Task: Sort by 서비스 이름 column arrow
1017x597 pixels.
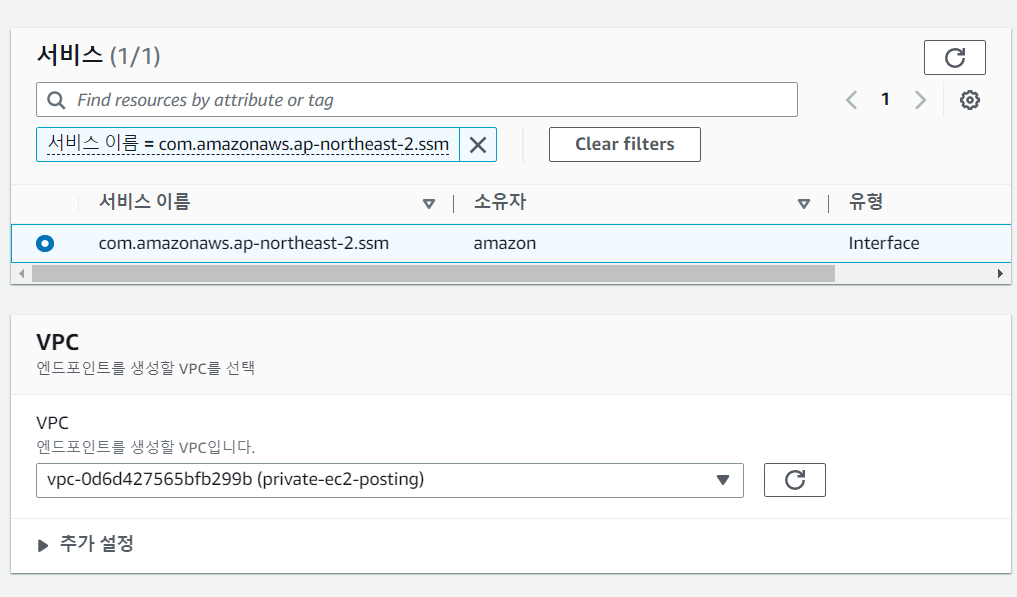Action: 429,204
